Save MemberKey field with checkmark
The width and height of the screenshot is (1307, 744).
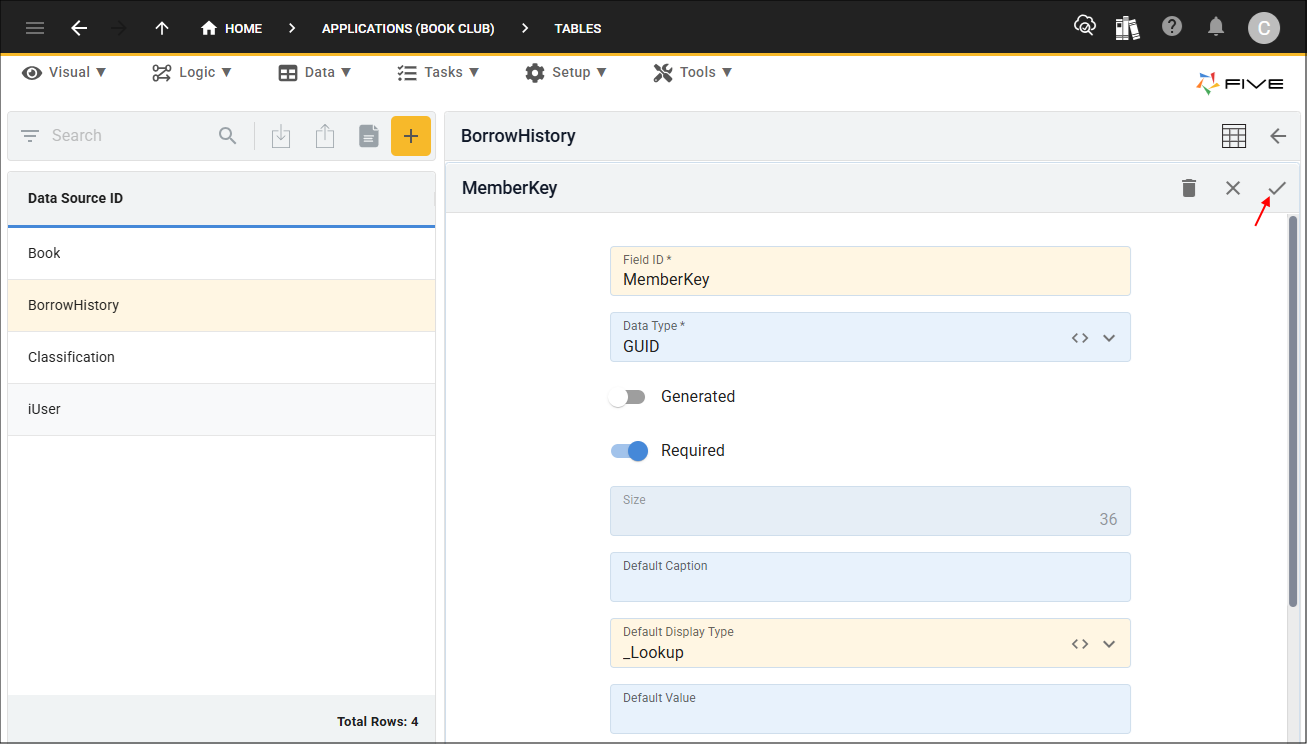pyautogui.click(x=1277, y=188)
